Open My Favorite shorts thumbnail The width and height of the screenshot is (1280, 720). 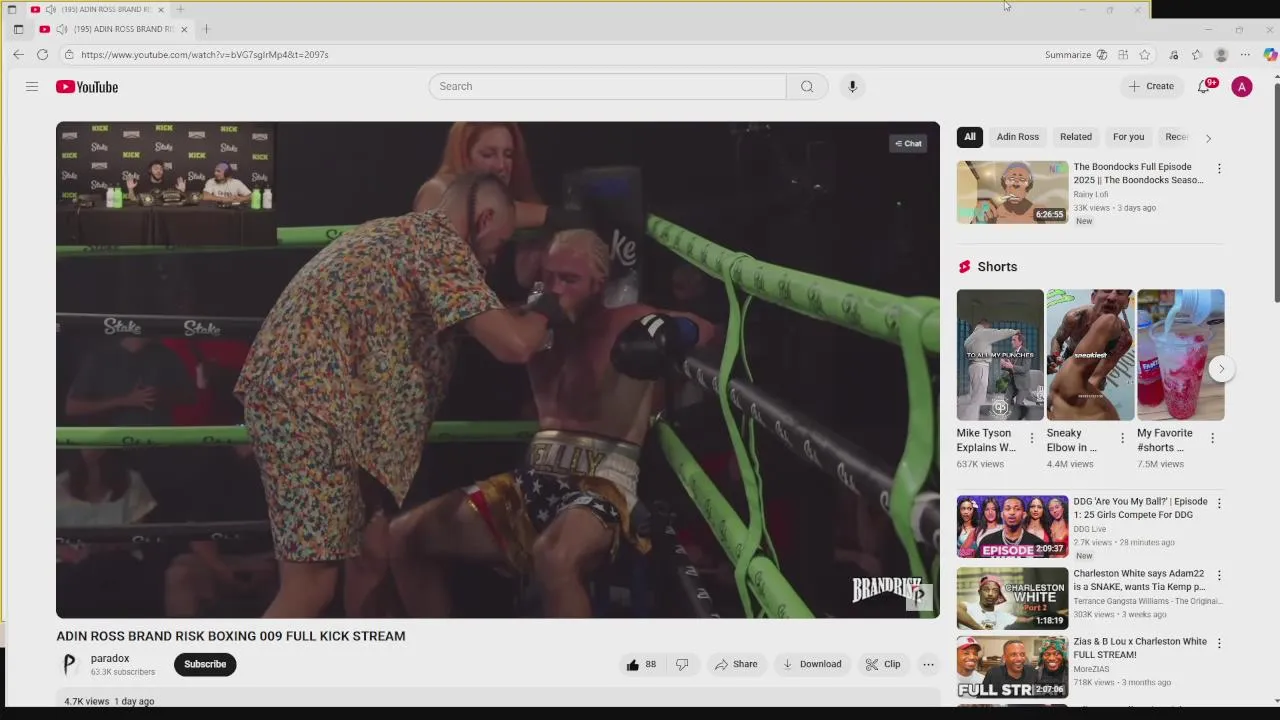[1180, 355]
